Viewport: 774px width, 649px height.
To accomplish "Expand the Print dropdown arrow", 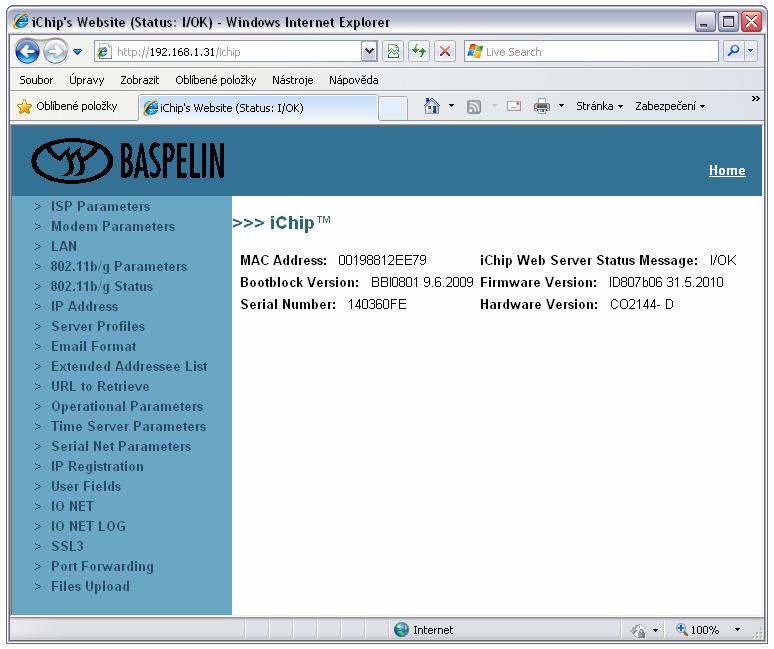I will (561, 106).
